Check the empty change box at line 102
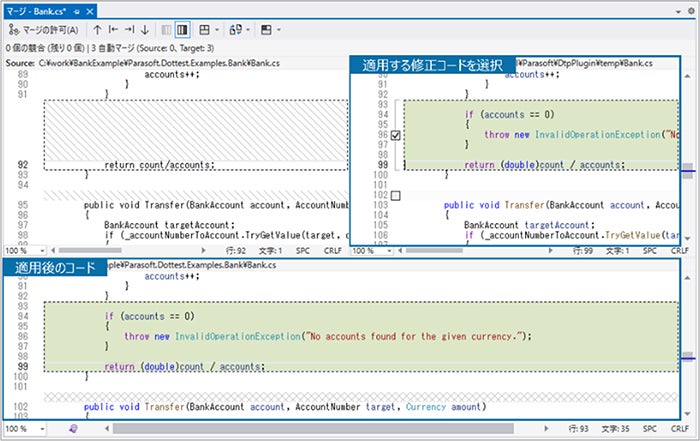 click(x=397, y=195)
